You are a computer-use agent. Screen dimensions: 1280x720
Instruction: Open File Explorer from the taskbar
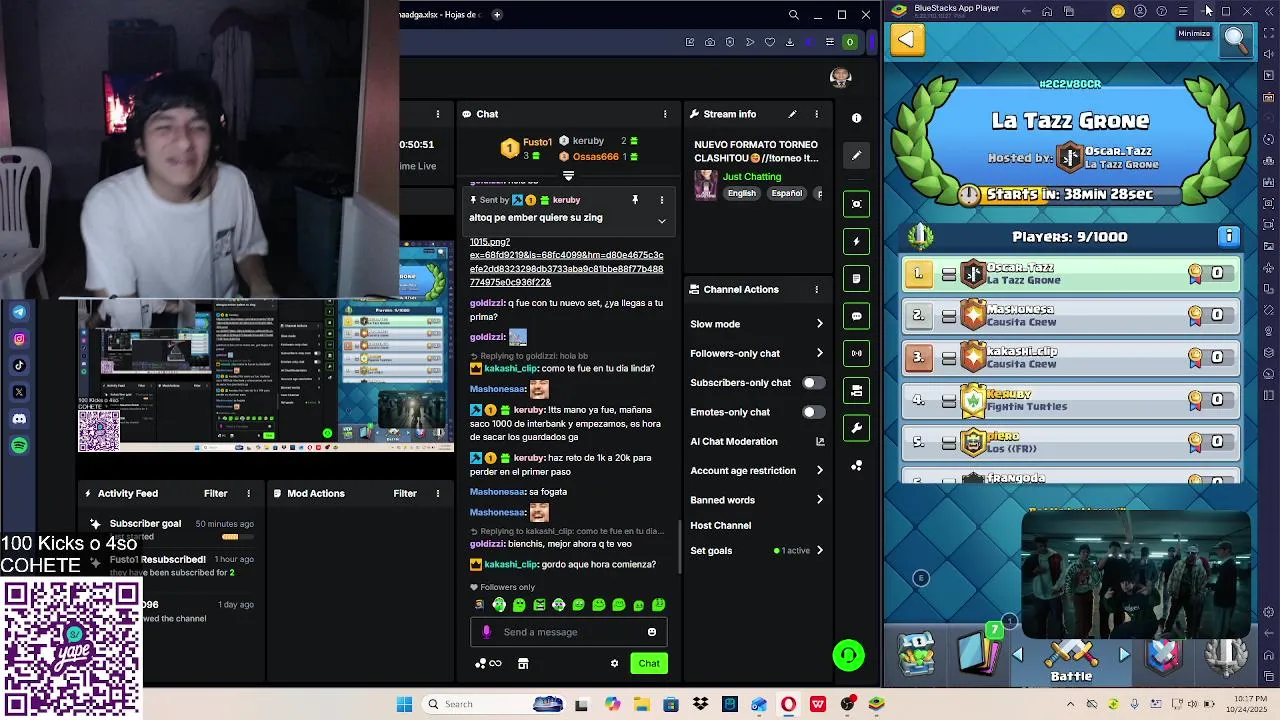[x=641, y=704]
